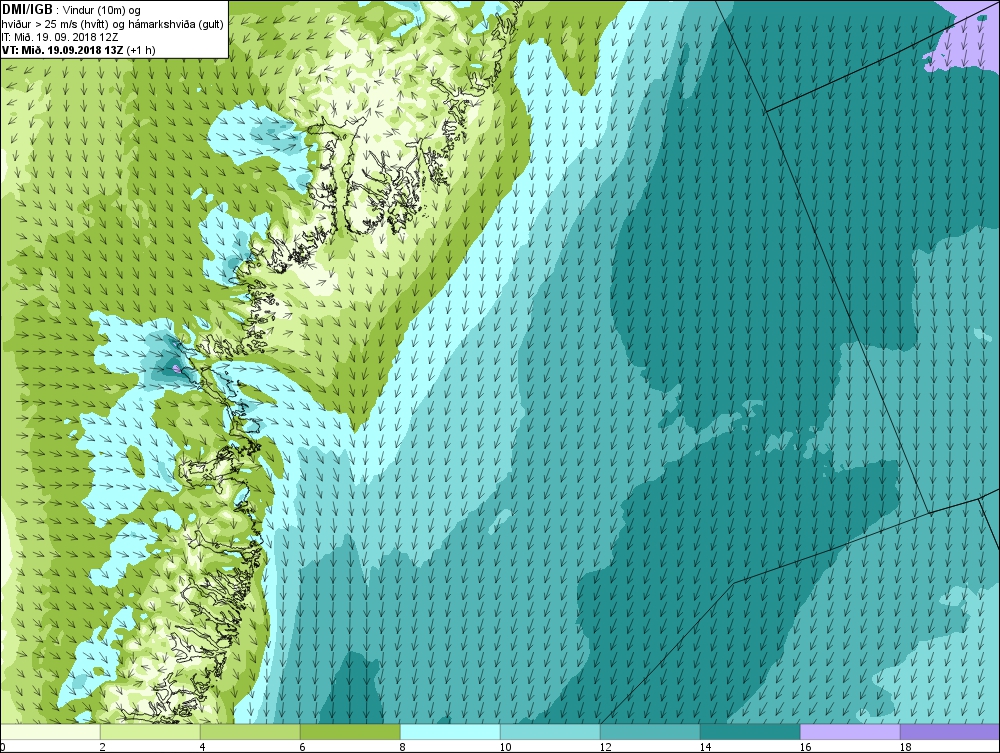Click the "Vindur (10m) og" header text

coord(101,10)
